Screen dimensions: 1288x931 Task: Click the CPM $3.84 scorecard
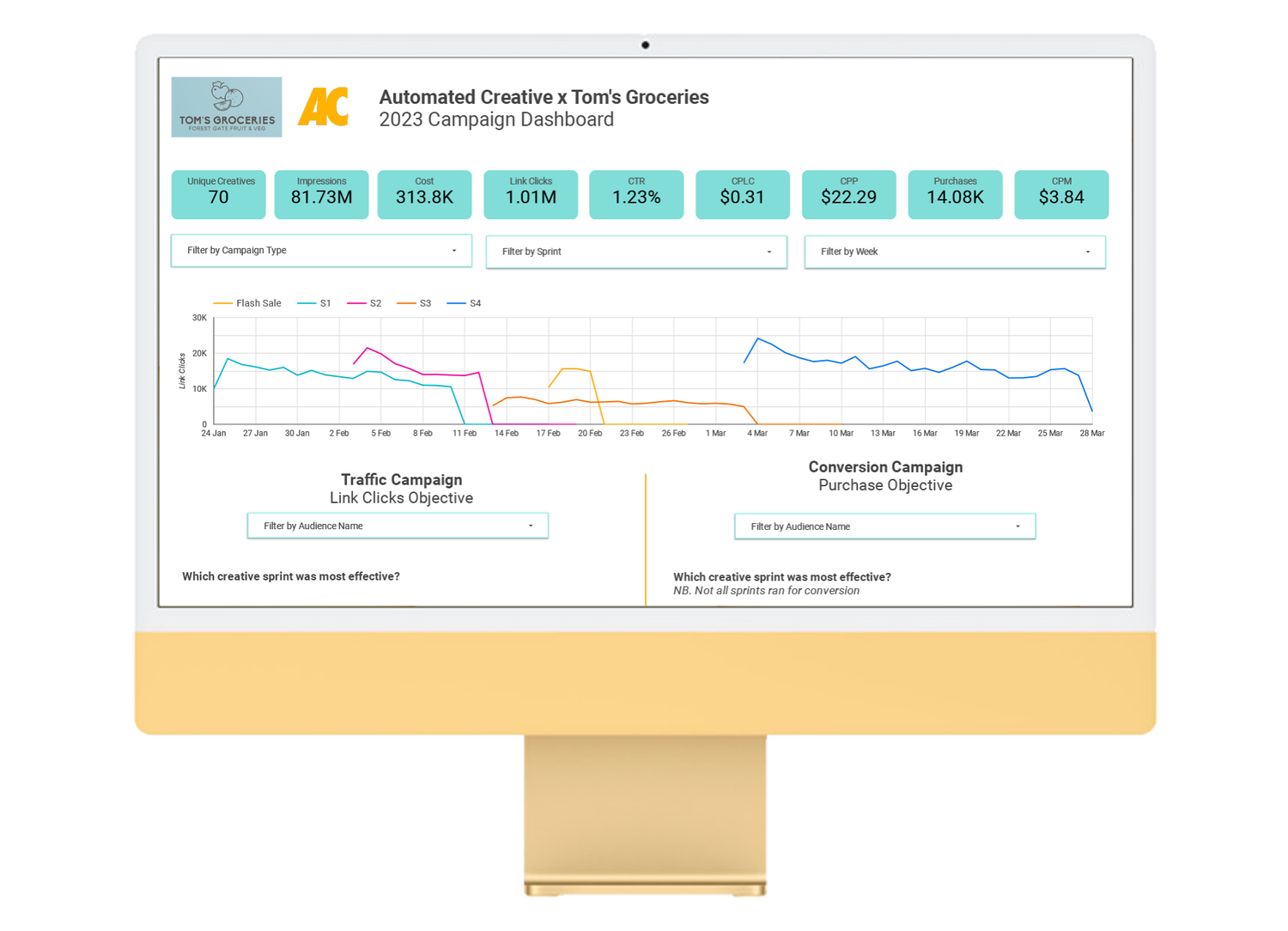point(1061,194)
